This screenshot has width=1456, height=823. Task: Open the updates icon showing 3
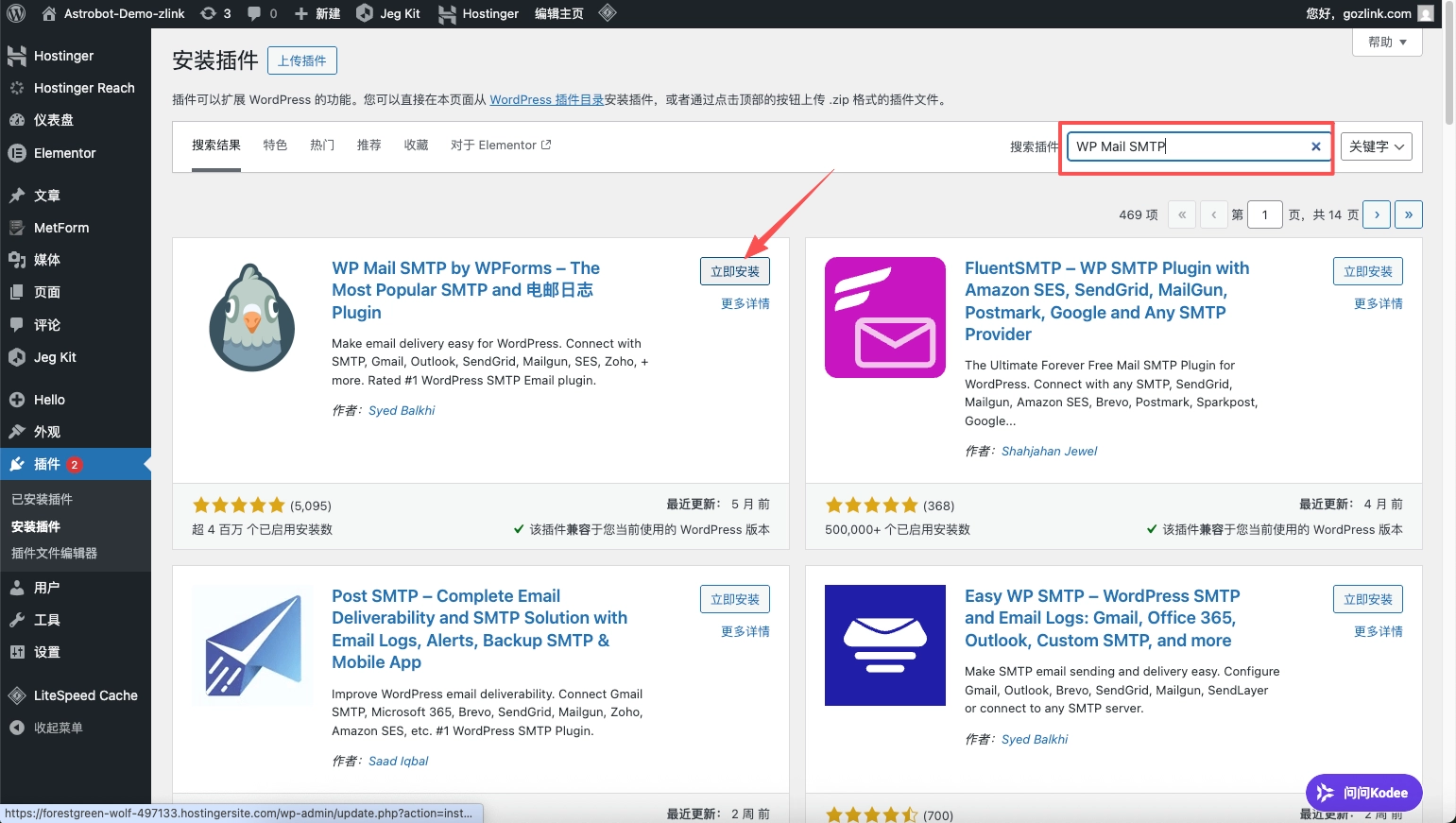coord(215,13)
